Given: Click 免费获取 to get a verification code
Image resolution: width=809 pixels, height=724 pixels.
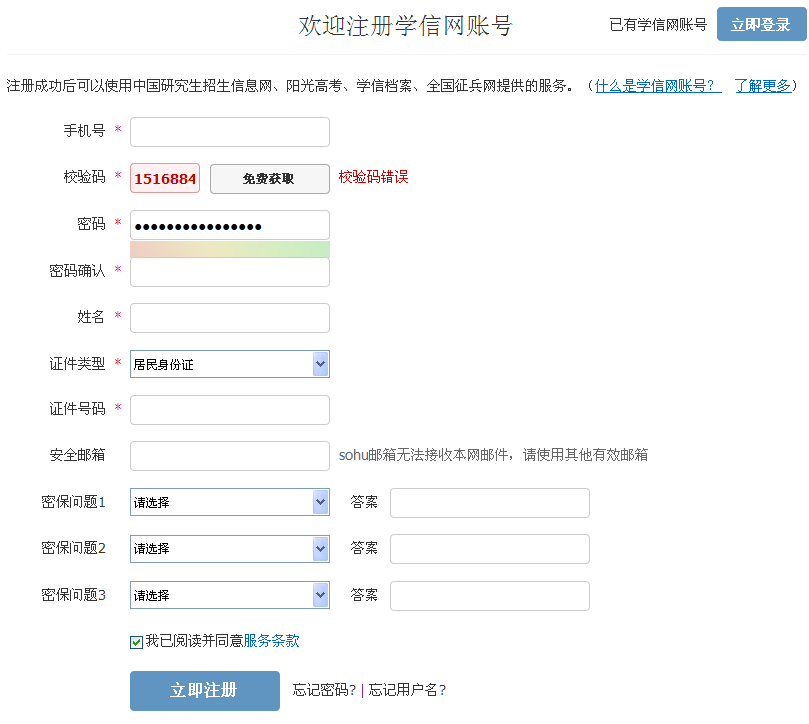Looking at the screenshot, I should point(270,179).
